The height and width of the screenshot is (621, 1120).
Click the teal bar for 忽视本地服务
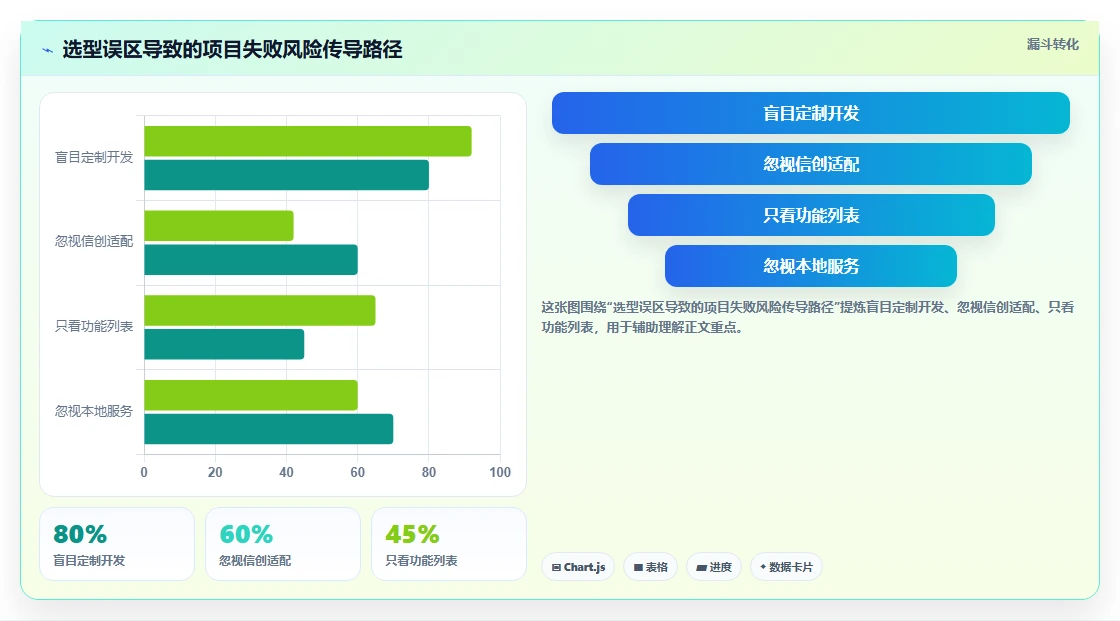click(269, 429)
